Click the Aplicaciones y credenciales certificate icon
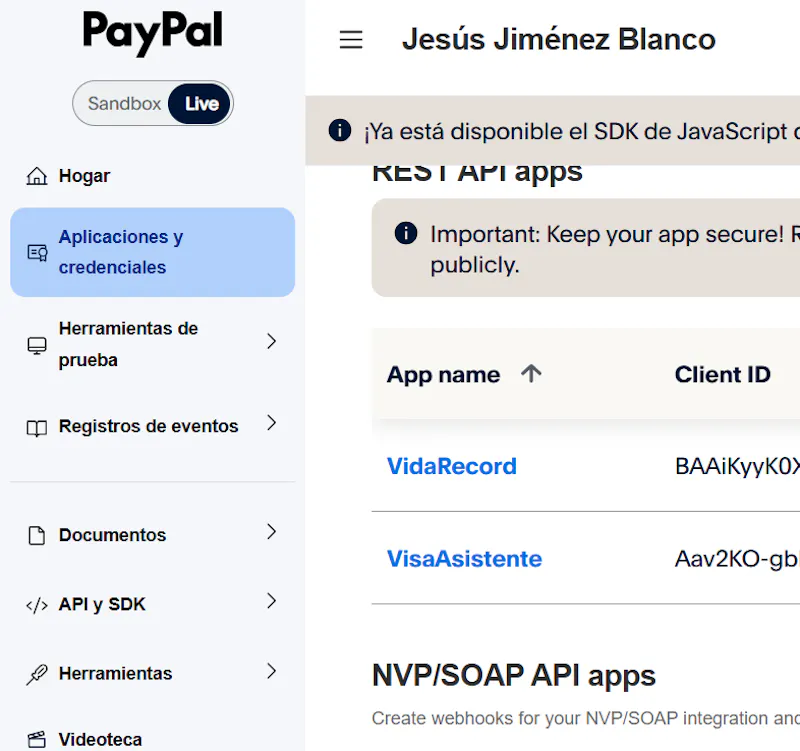 [37, 253]
